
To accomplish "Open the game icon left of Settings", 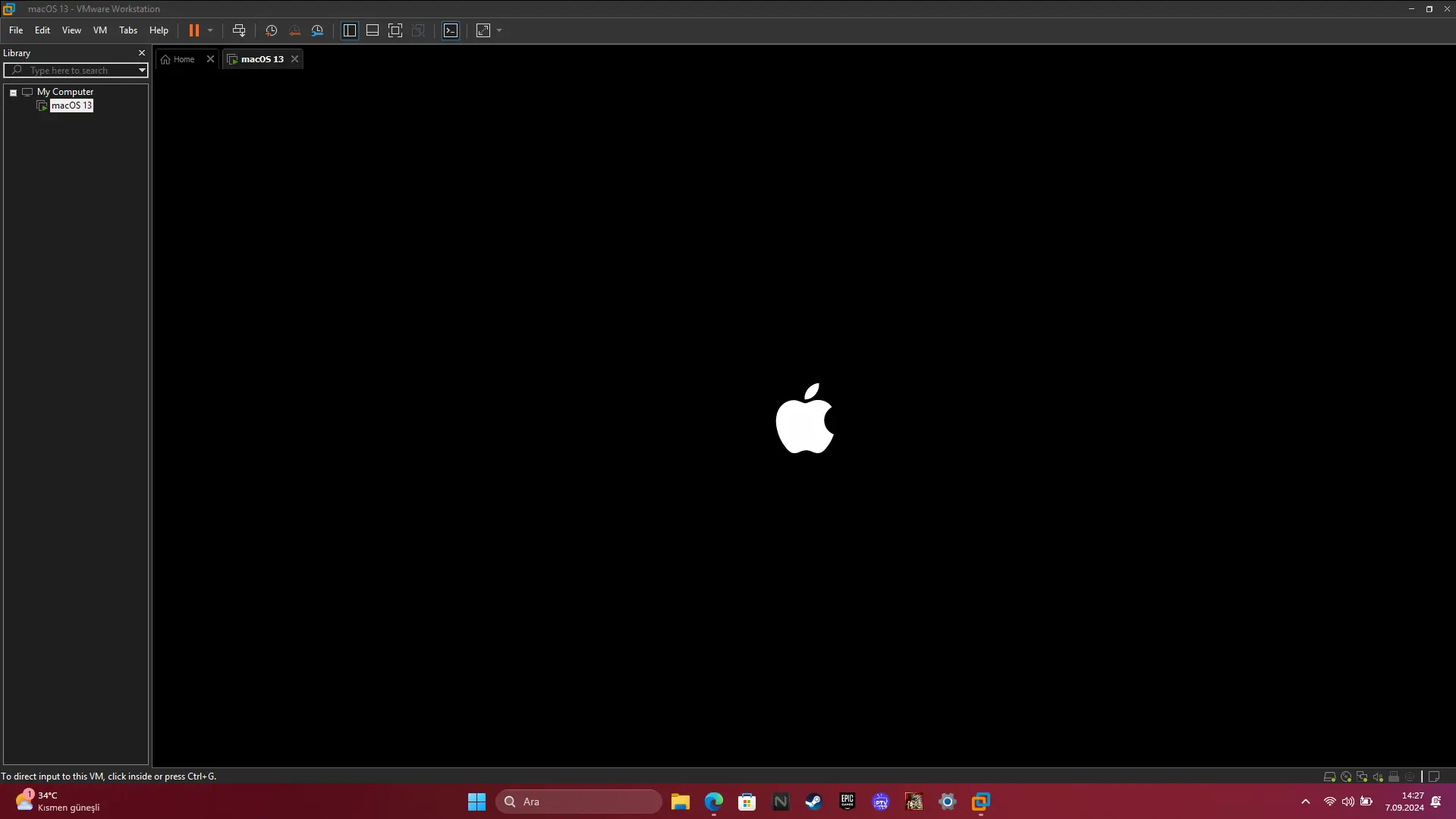I will [914, 802].
